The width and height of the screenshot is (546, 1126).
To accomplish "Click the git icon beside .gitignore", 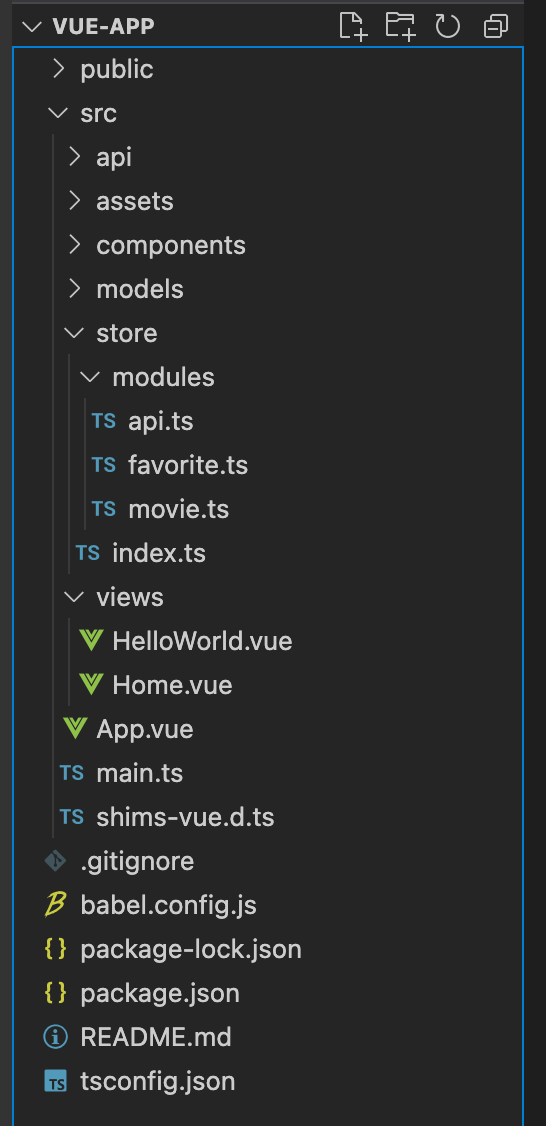I will click(x=55, y=861).
